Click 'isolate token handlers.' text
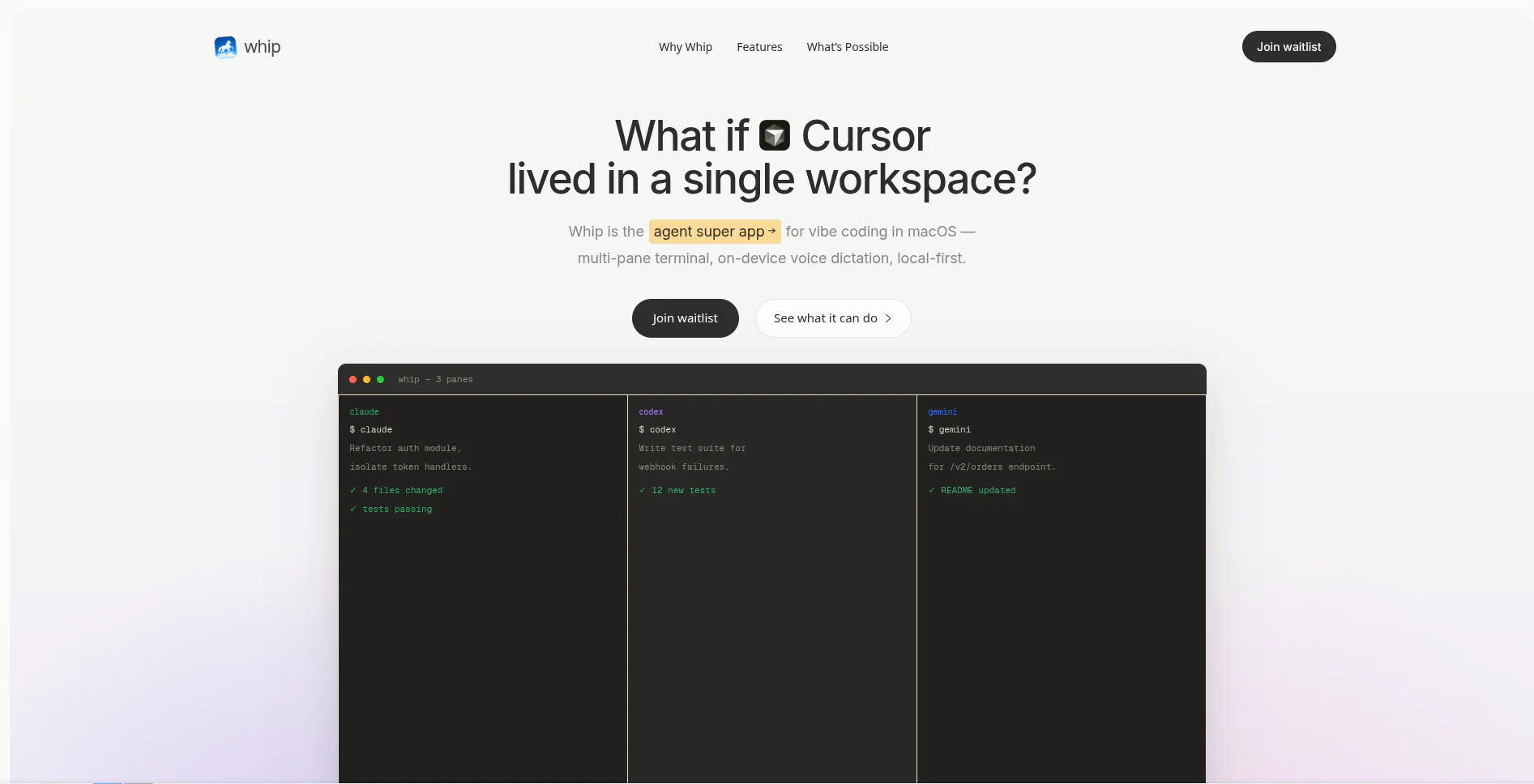The image size is (1534, 784). (411, 467)
